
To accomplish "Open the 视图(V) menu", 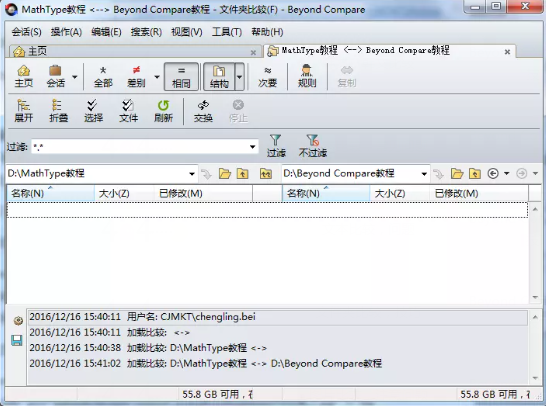I will [x=187, y=32].
